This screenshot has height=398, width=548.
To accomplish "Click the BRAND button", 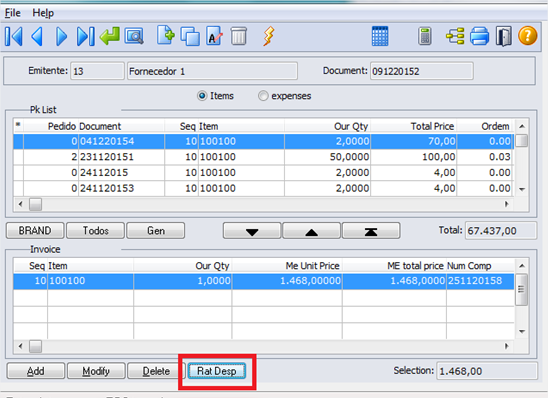I will [35, 231].
